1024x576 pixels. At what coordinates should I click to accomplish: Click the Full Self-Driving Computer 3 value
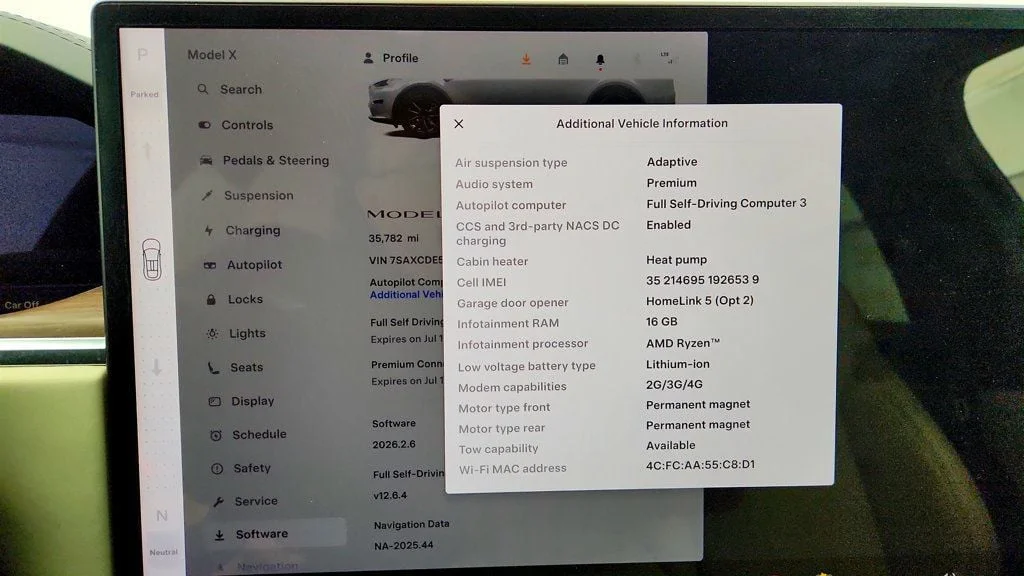726,203
